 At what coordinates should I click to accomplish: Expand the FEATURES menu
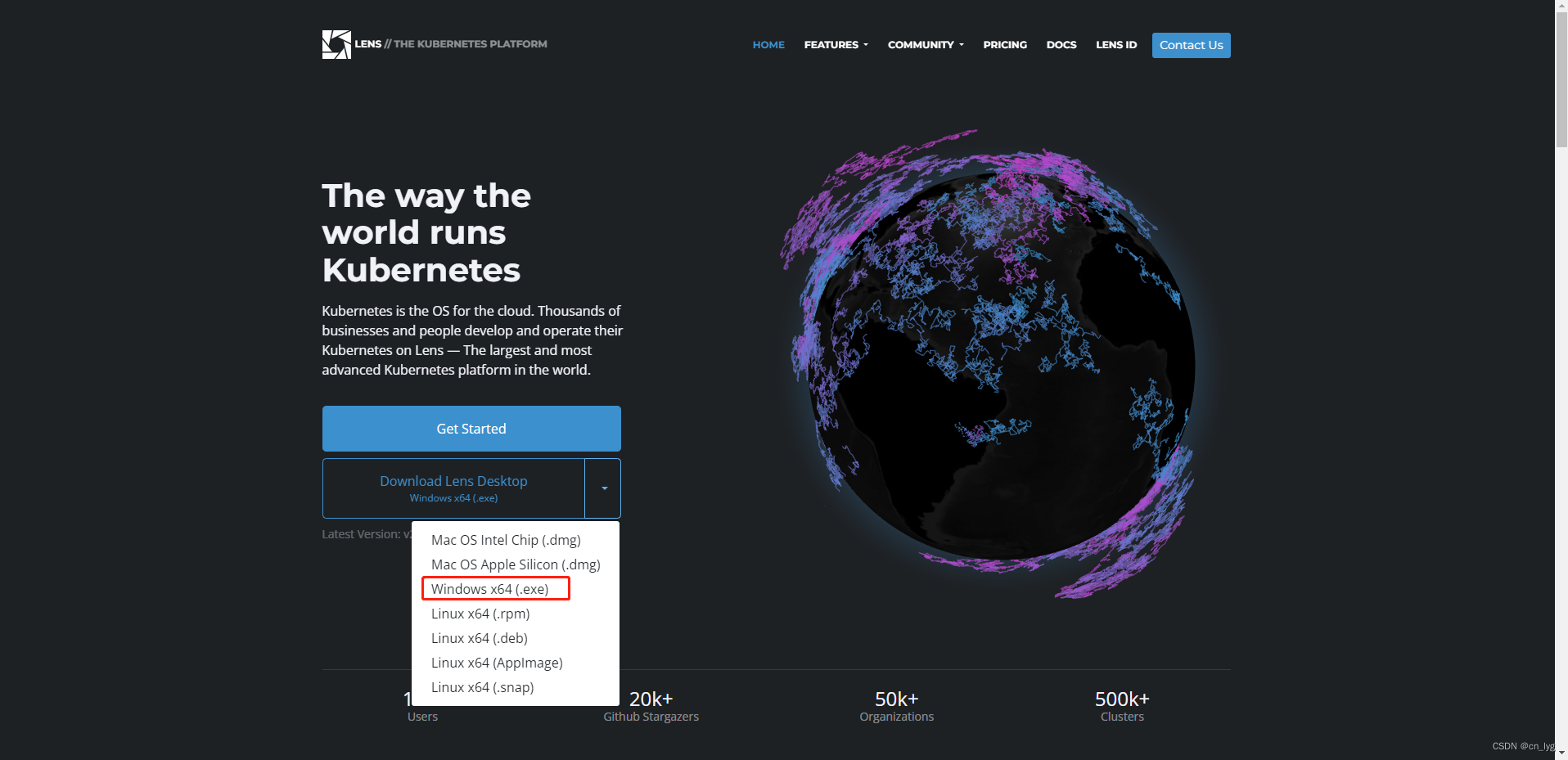(x=836, y=45)
